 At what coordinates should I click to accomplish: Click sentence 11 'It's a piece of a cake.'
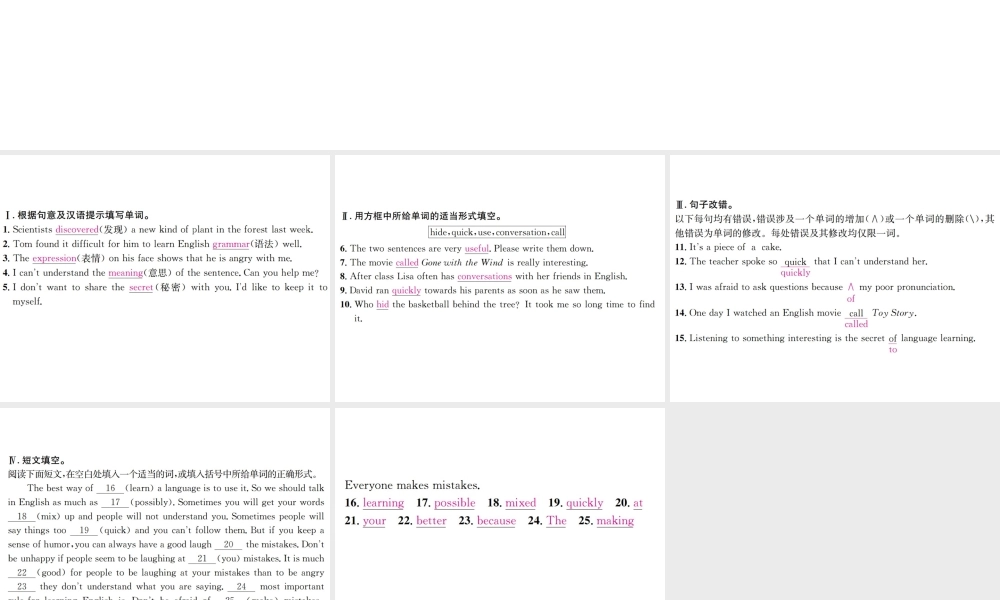point(728,247)
